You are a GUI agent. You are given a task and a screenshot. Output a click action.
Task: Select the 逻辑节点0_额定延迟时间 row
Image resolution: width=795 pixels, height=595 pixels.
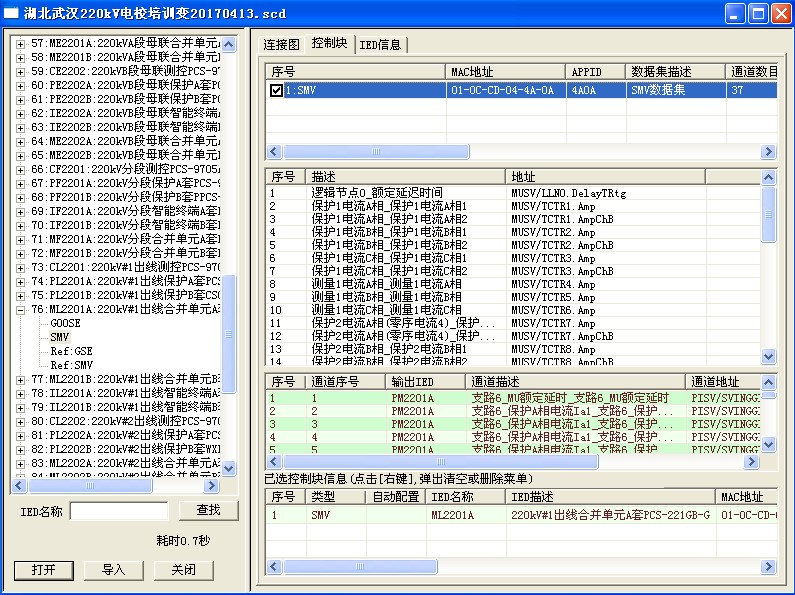[376, 193]
